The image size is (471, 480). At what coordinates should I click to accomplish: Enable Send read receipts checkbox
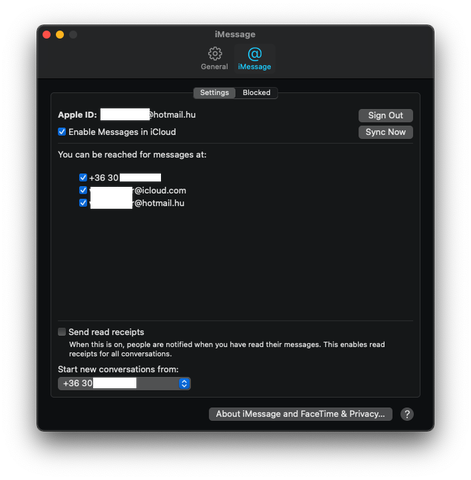[x=62, y=332]
